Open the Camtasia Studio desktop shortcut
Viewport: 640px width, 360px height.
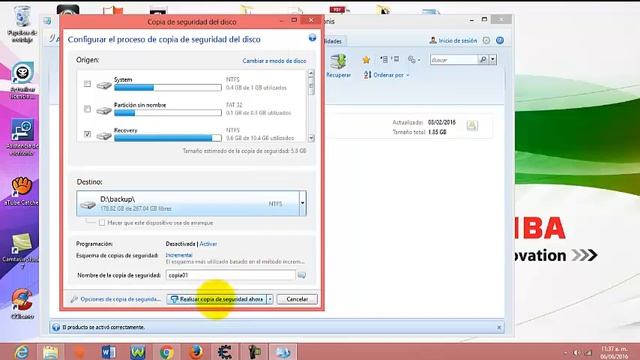pos(22,251)
